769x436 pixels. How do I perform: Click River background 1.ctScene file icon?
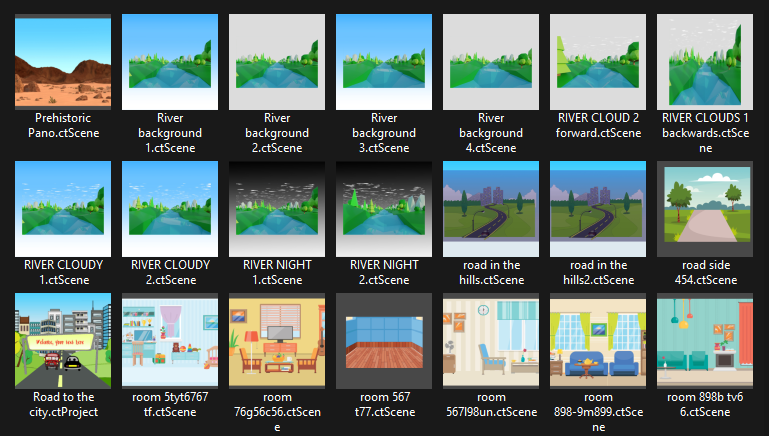pos(170,62)
